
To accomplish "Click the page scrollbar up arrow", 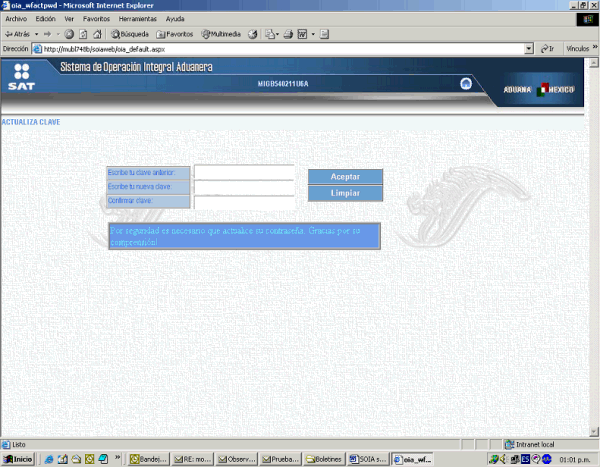I will point(594,62).
